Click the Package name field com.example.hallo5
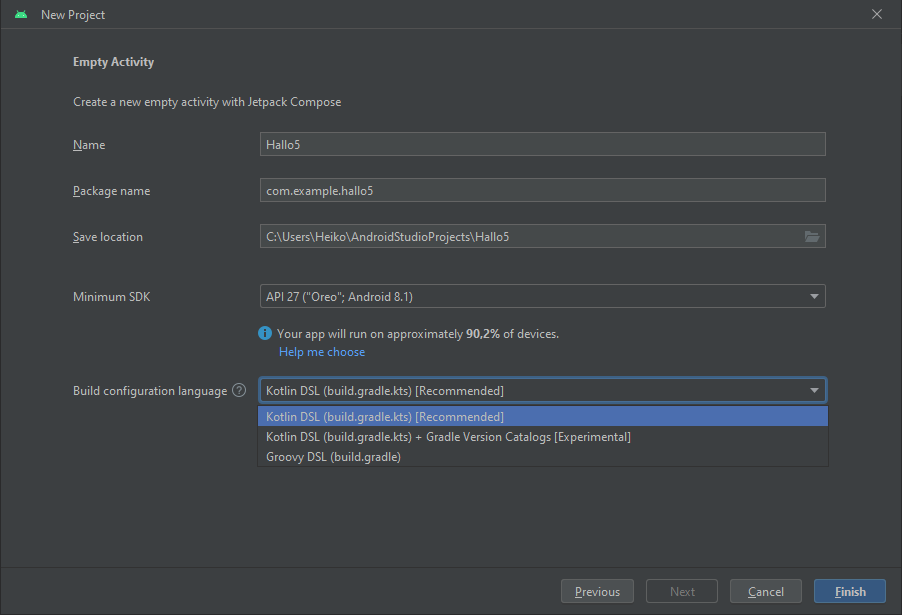902x615 pixels. (542, 190)
